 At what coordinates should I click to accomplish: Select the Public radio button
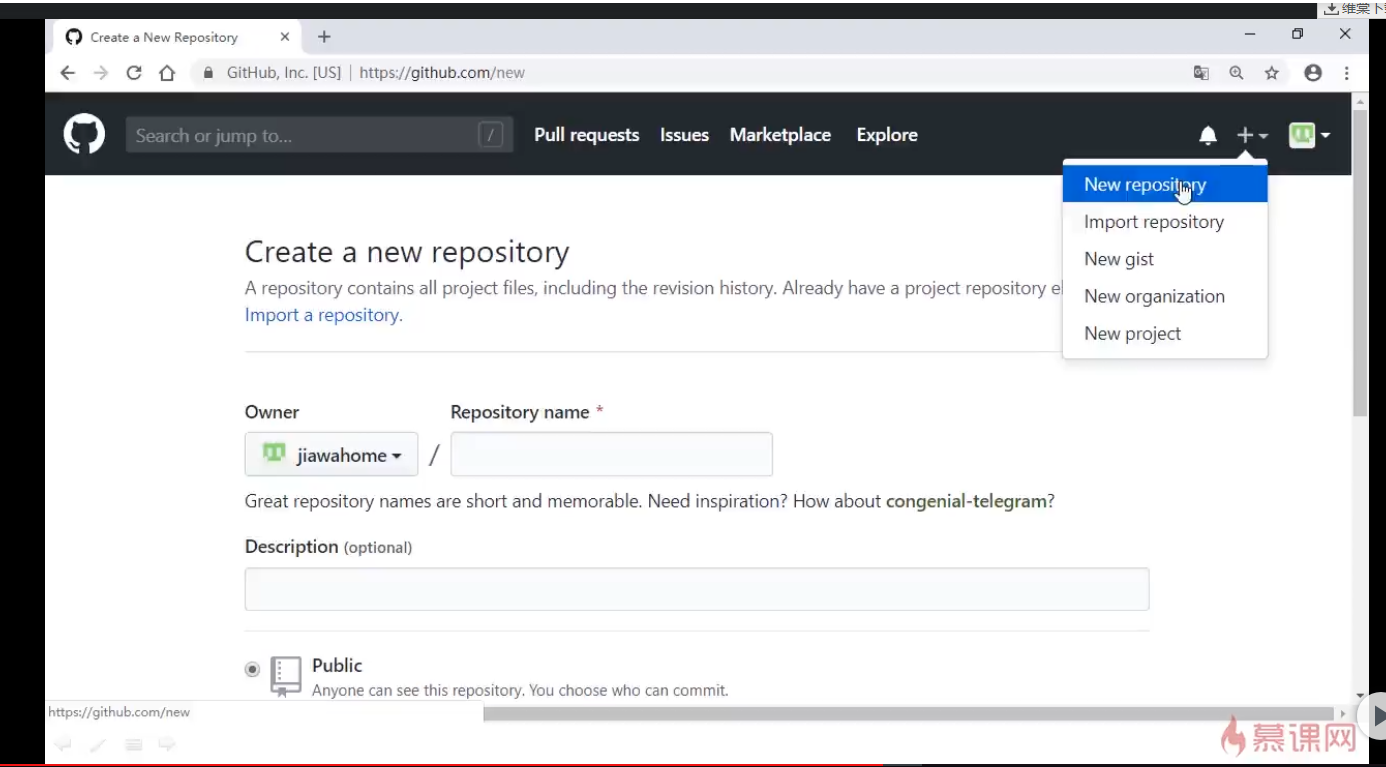(x=252, y=669)
